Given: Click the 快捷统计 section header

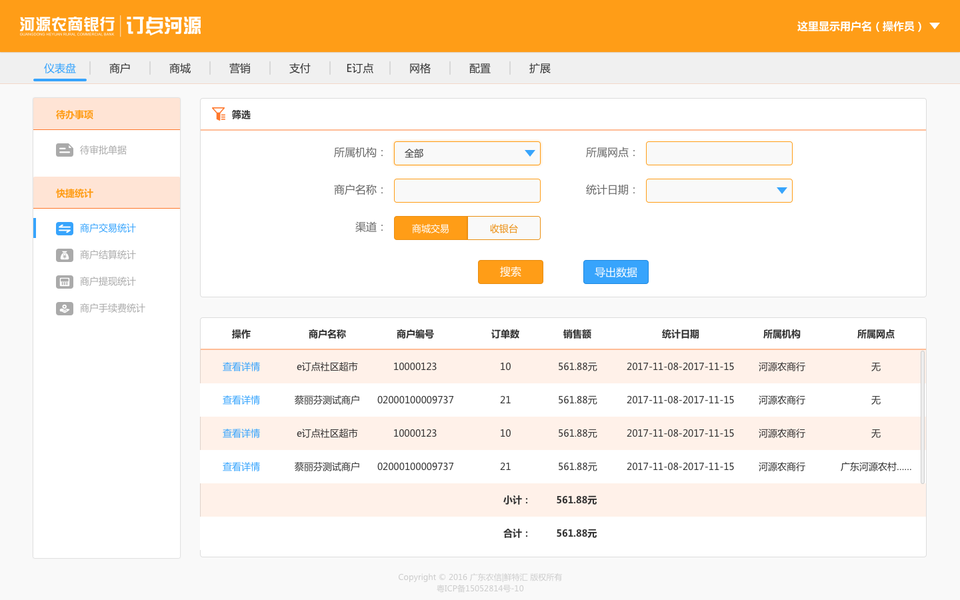Looking at the screenshot, I should point(107,193).
